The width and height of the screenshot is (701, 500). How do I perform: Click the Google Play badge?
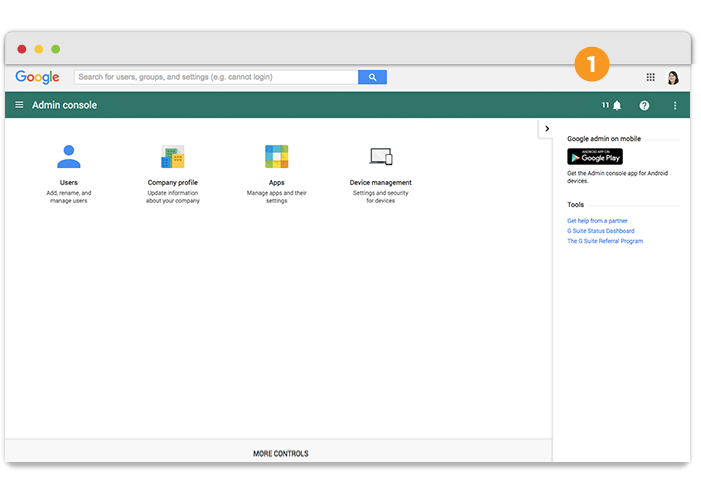pos(595,157)
